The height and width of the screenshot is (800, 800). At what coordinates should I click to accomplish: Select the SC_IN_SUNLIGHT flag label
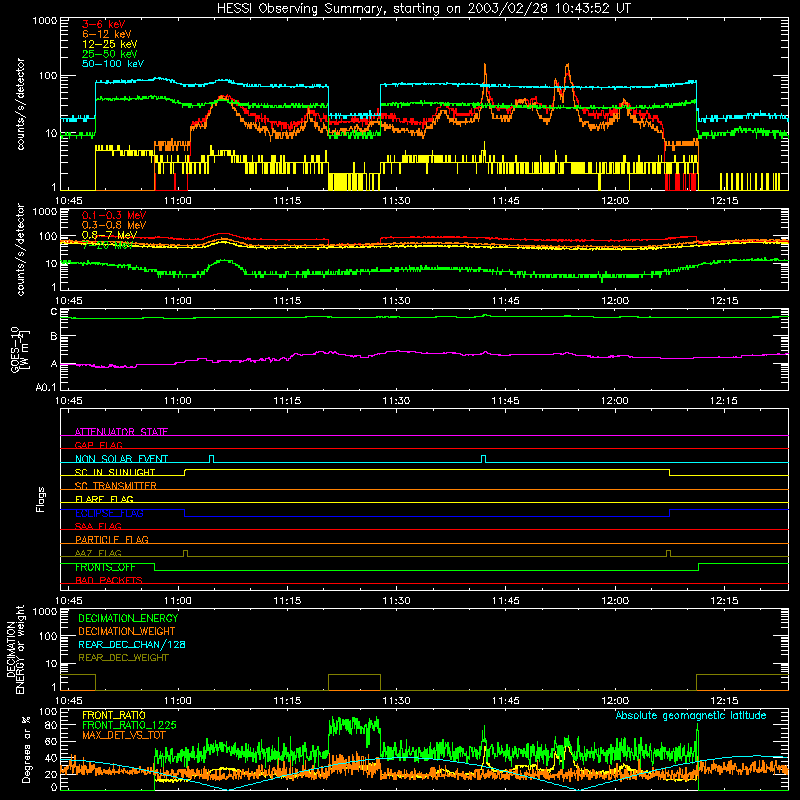(x=115, y=472)
